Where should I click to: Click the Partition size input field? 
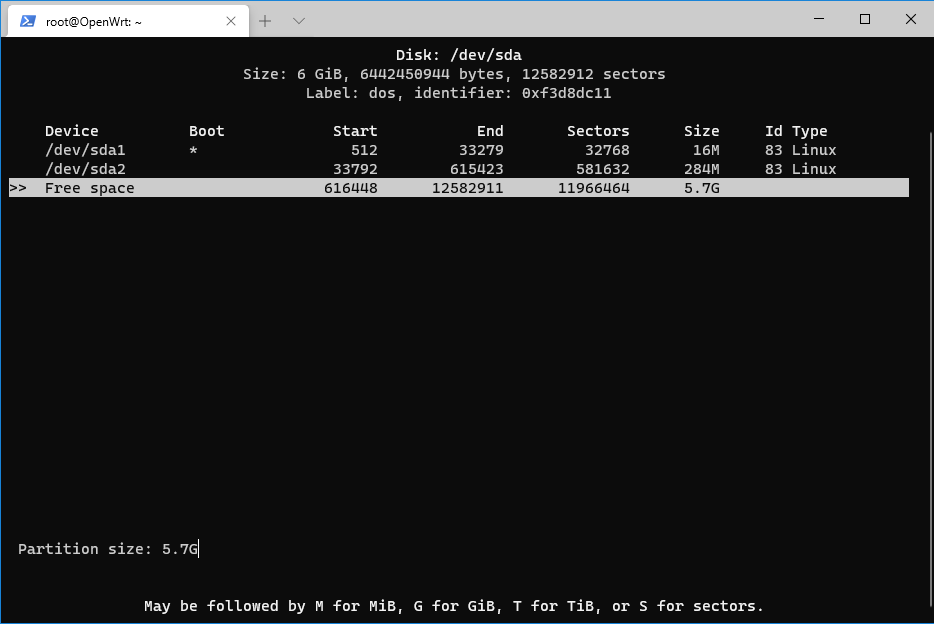pos(180,549)
